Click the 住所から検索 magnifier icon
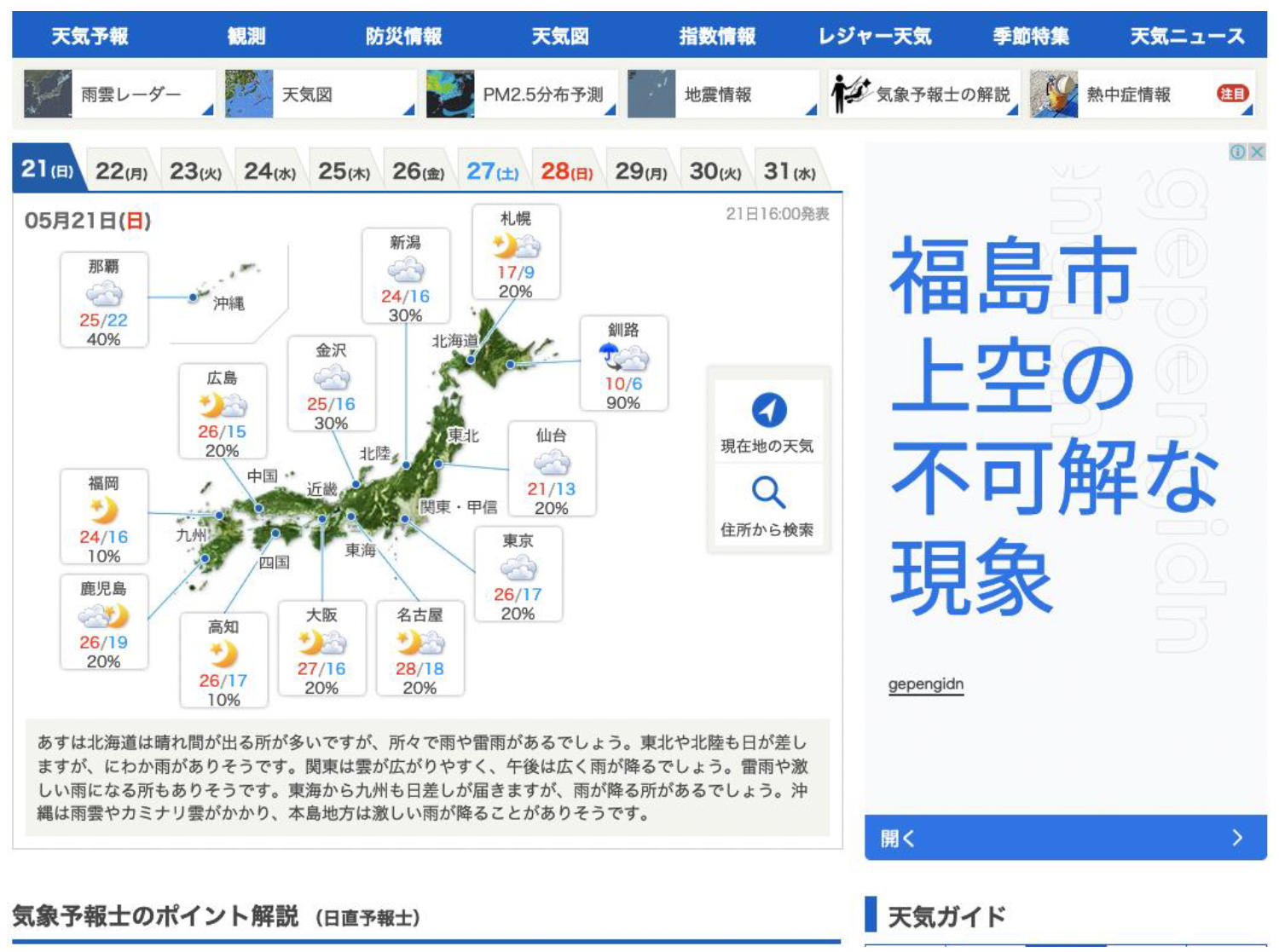1279x952 pixels. (x=768, y=493)
